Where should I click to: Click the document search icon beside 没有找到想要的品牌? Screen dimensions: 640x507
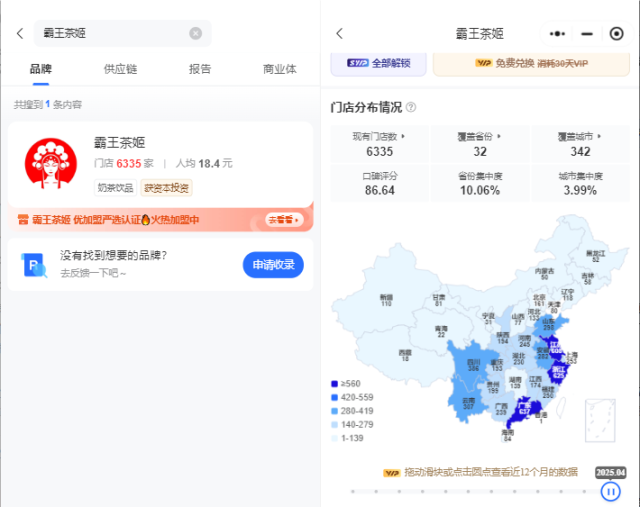tap(34, 265)
